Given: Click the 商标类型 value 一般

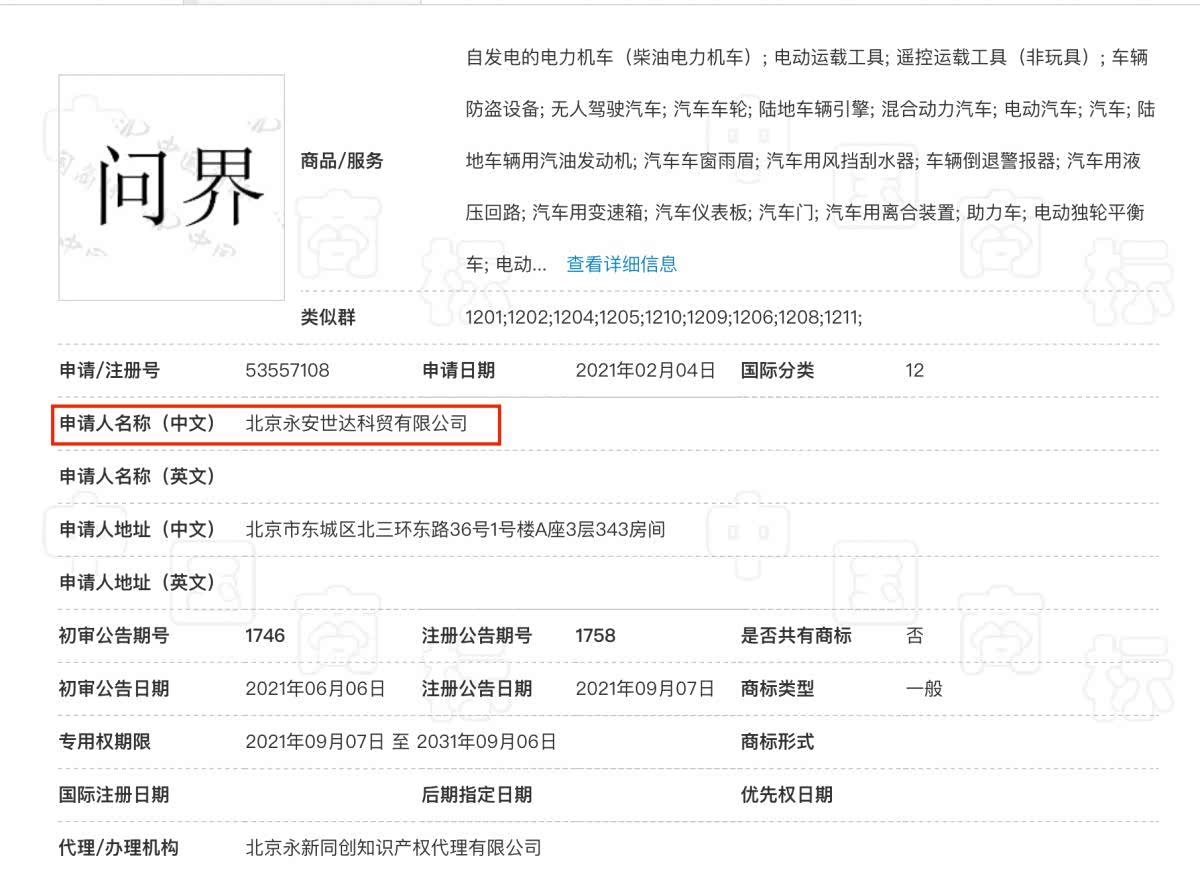Looking at the screenshot, I should 924,688.
